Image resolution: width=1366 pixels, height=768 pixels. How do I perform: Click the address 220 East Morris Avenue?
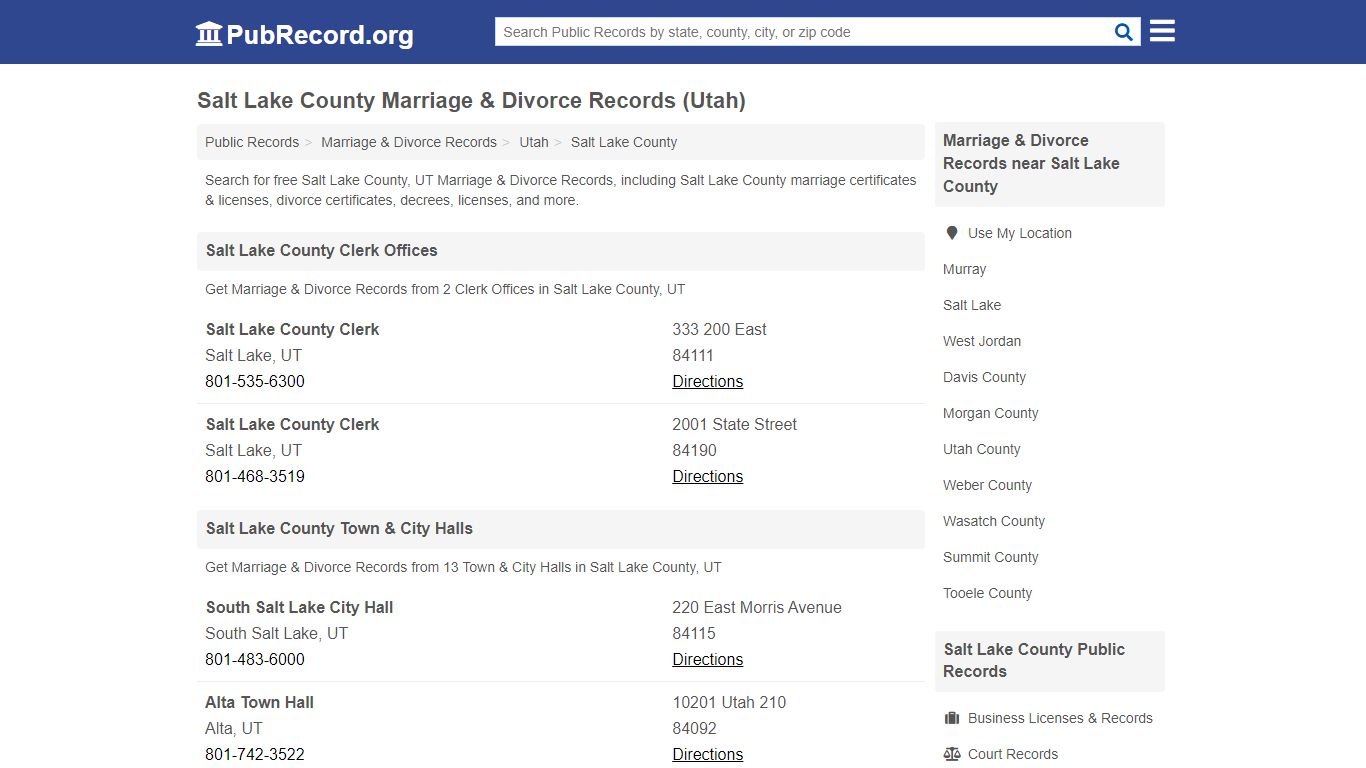[757, 607]
